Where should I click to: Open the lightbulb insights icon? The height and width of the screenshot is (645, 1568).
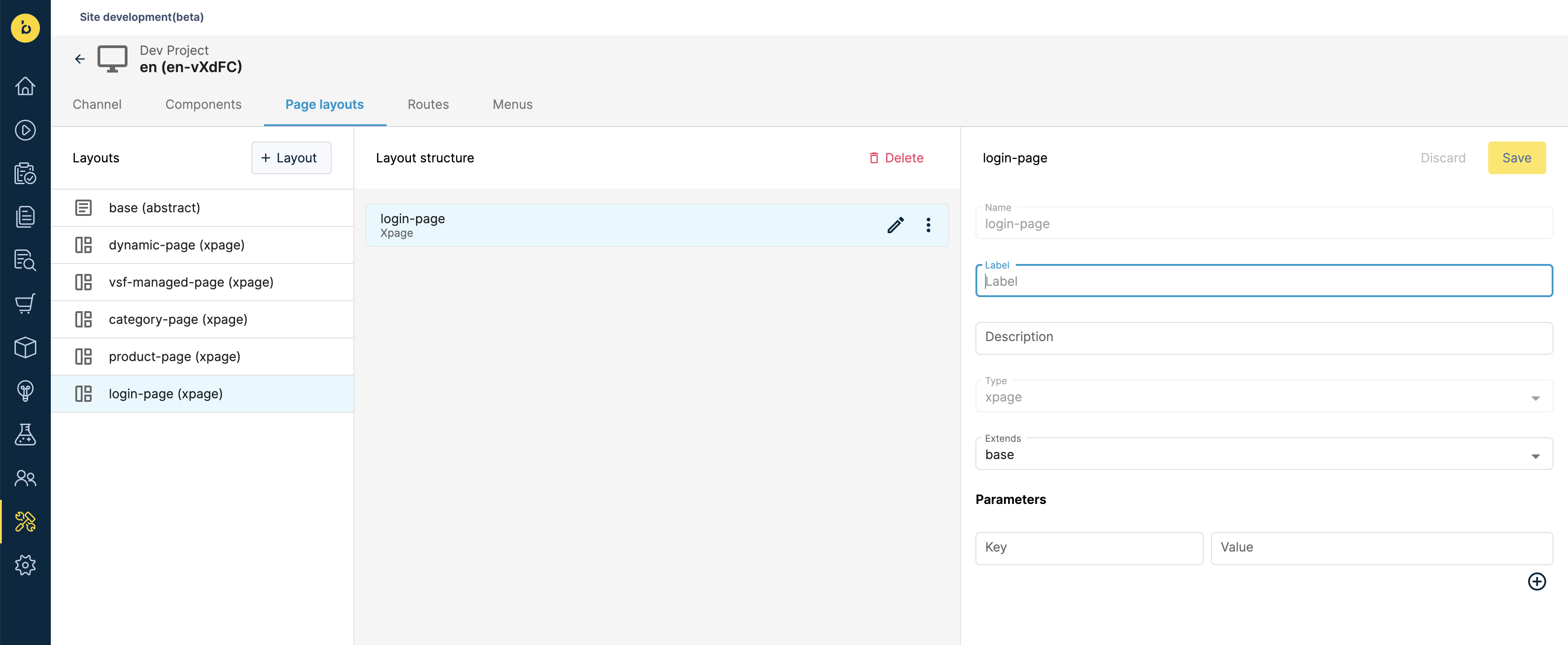point(25,391)
